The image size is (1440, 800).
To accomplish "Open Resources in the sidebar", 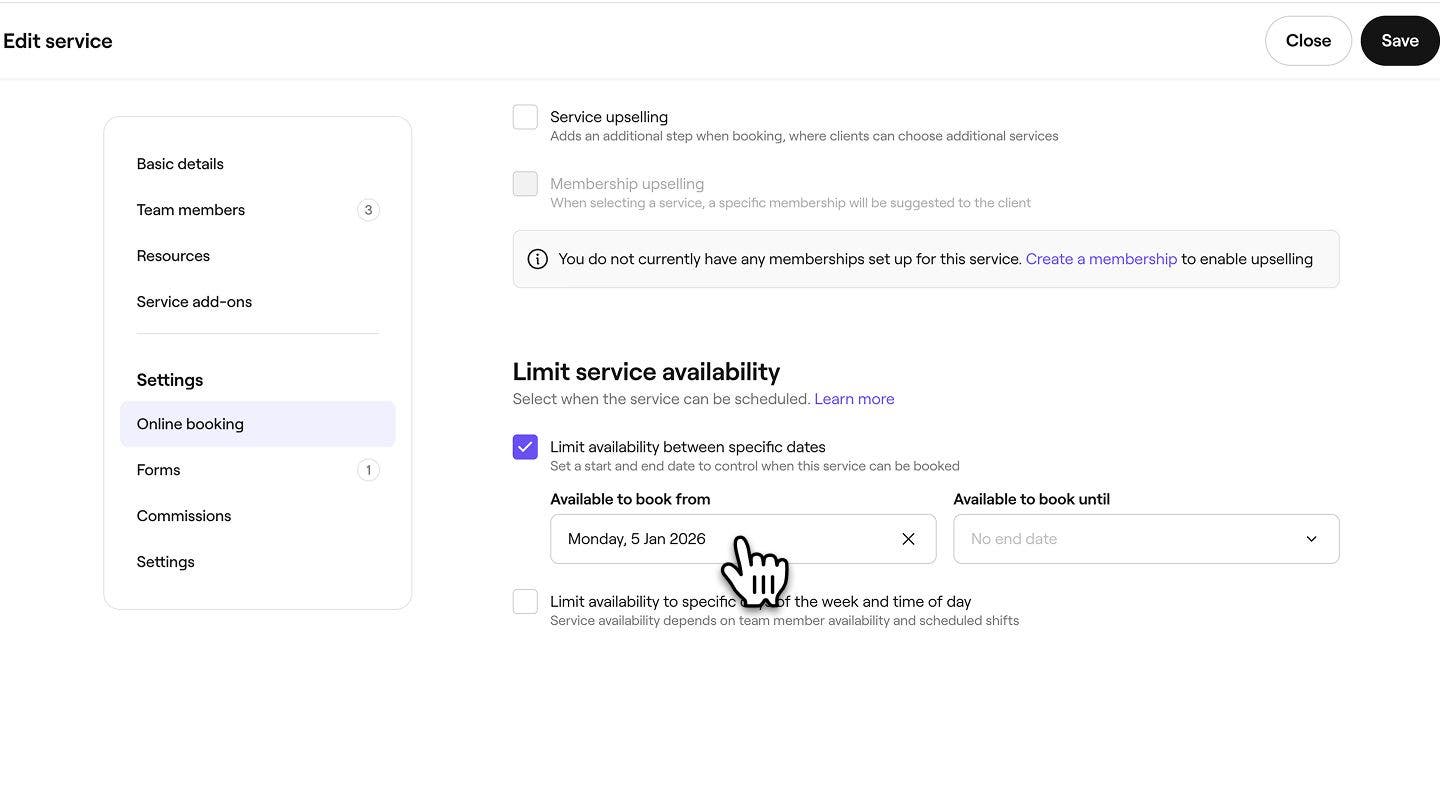I will (x=173, y=256).
